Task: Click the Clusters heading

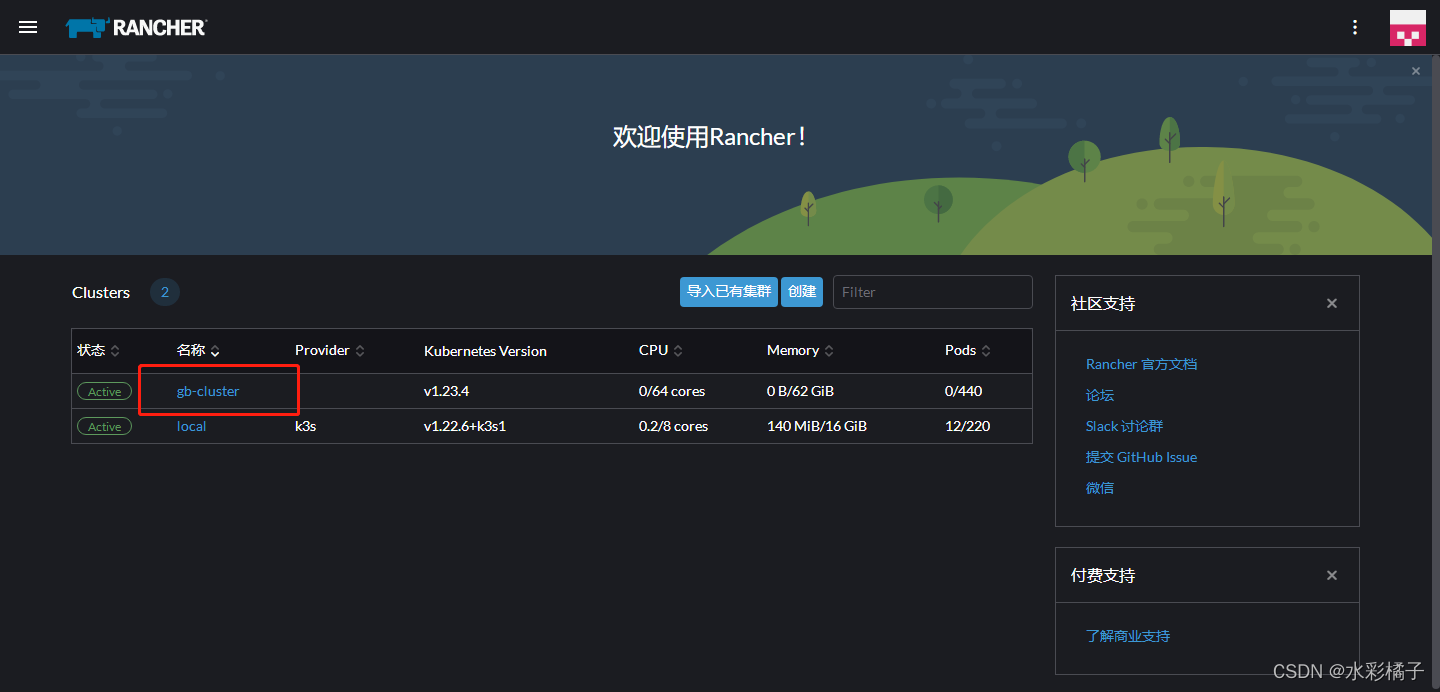Action: coord(101,292)
